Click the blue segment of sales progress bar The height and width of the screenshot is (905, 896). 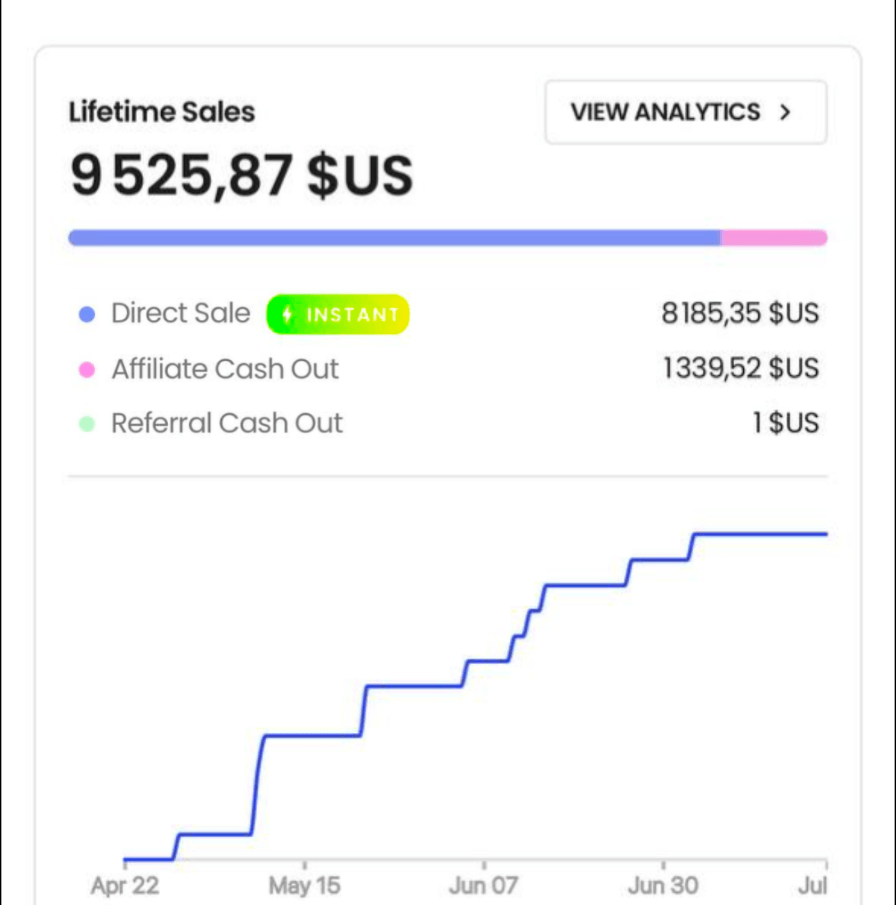coord(394,238)
